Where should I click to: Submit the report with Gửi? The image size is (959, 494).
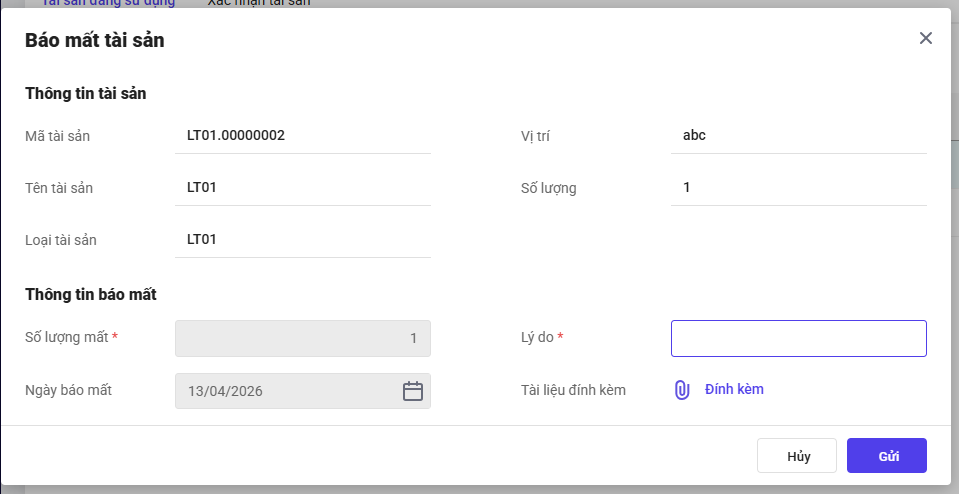[886, 456]
